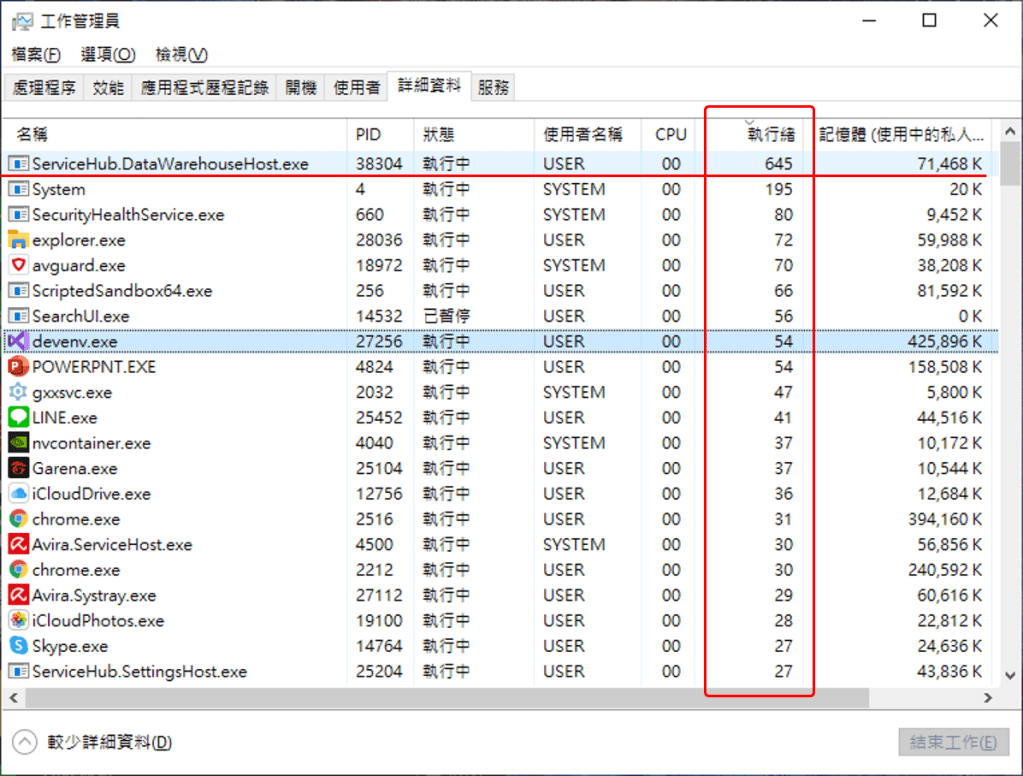The height and width of the screenshot is (776, 1023).
Task: Sort by the 執行緒 column header
Action: (771, 134)
